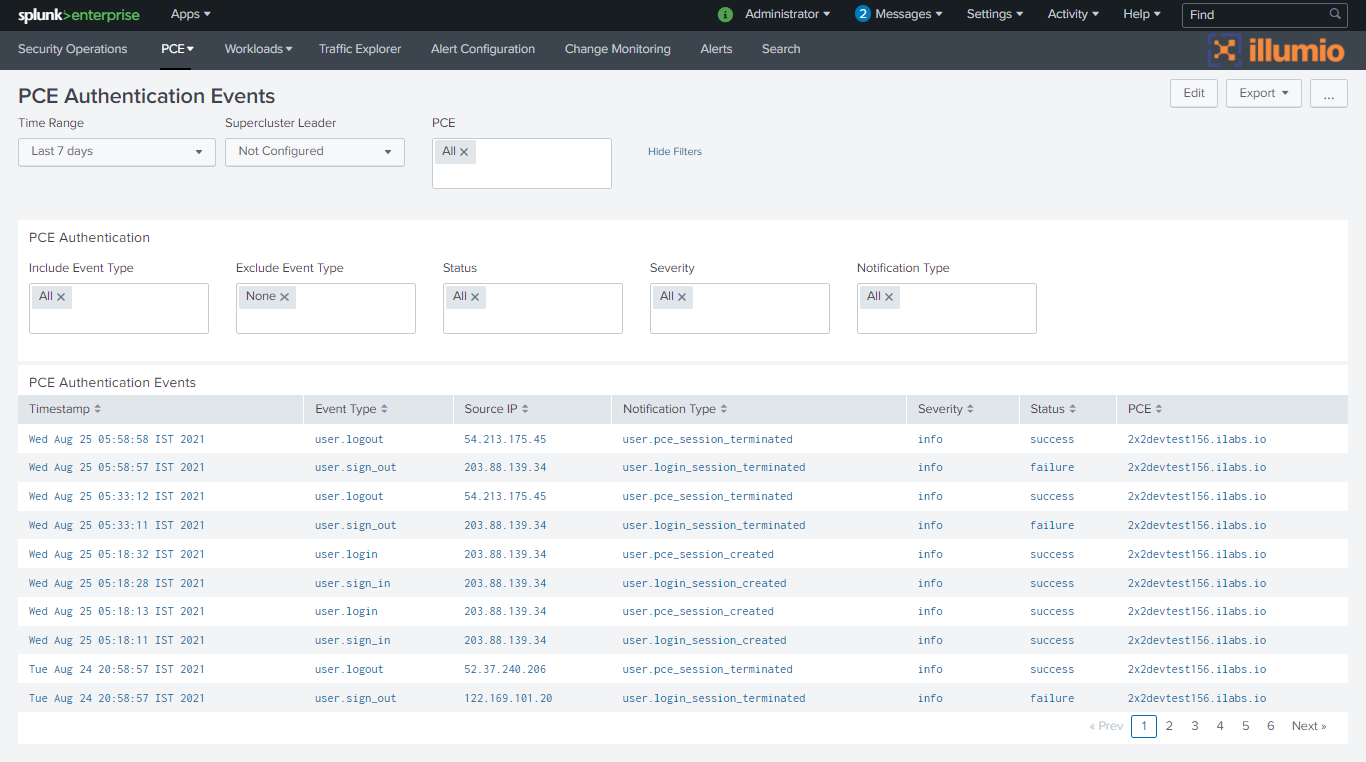Viewport: 1366px width, 762px height.
Task: Go to results page 3
Action: [x=1195, y=726]
